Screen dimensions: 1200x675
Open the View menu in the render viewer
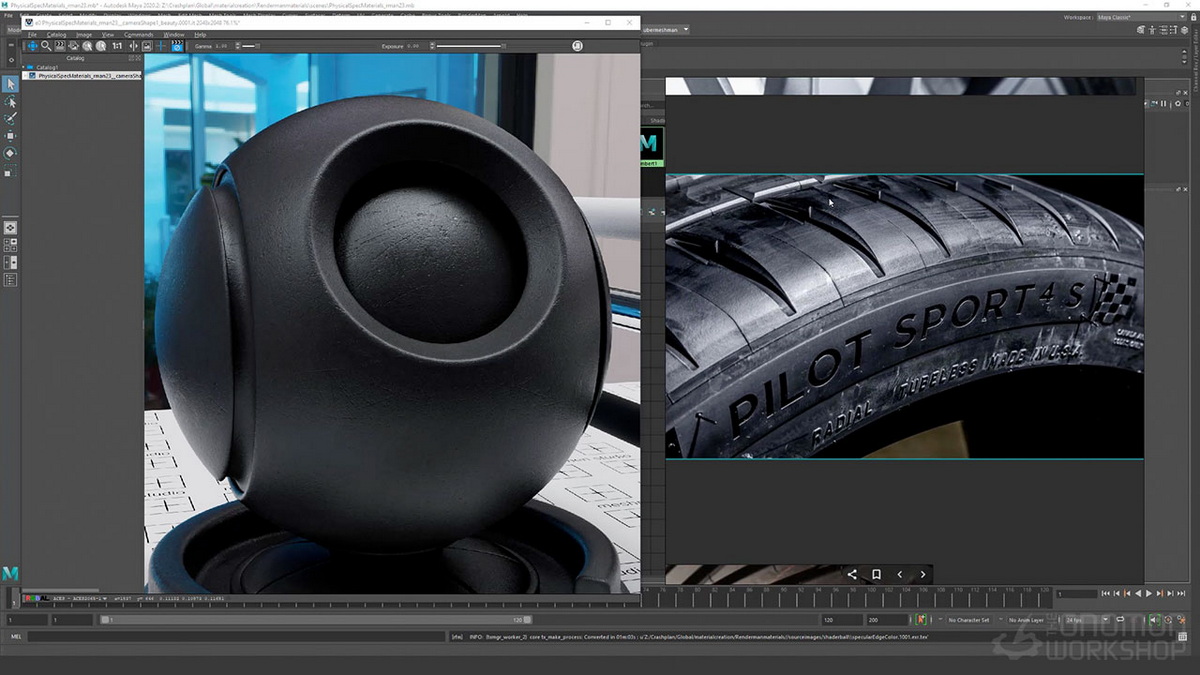point(107,35)
